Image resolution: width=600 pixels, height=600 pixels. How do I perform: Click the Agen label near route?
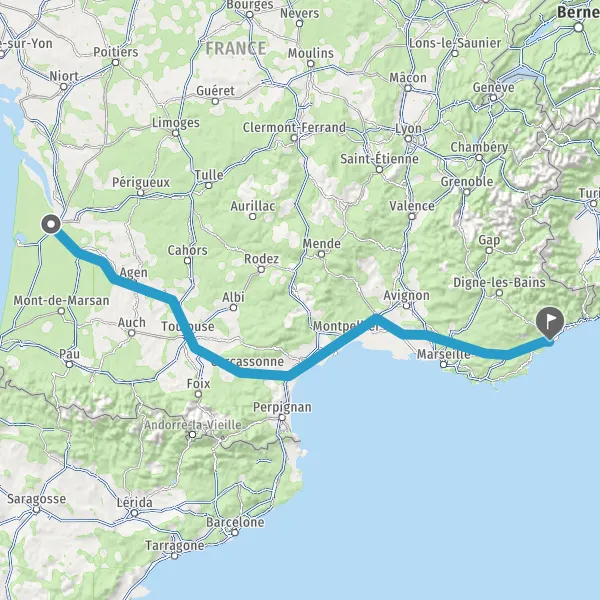click(134, 272)
